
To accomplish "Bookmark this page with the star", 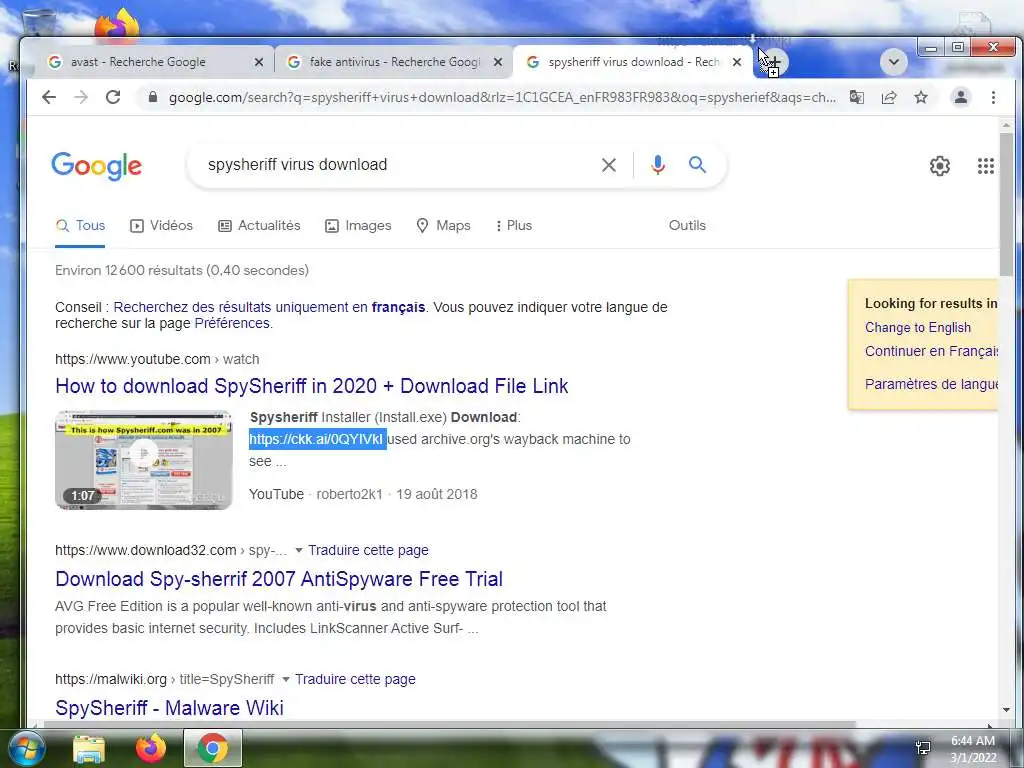I will point(921,97).
